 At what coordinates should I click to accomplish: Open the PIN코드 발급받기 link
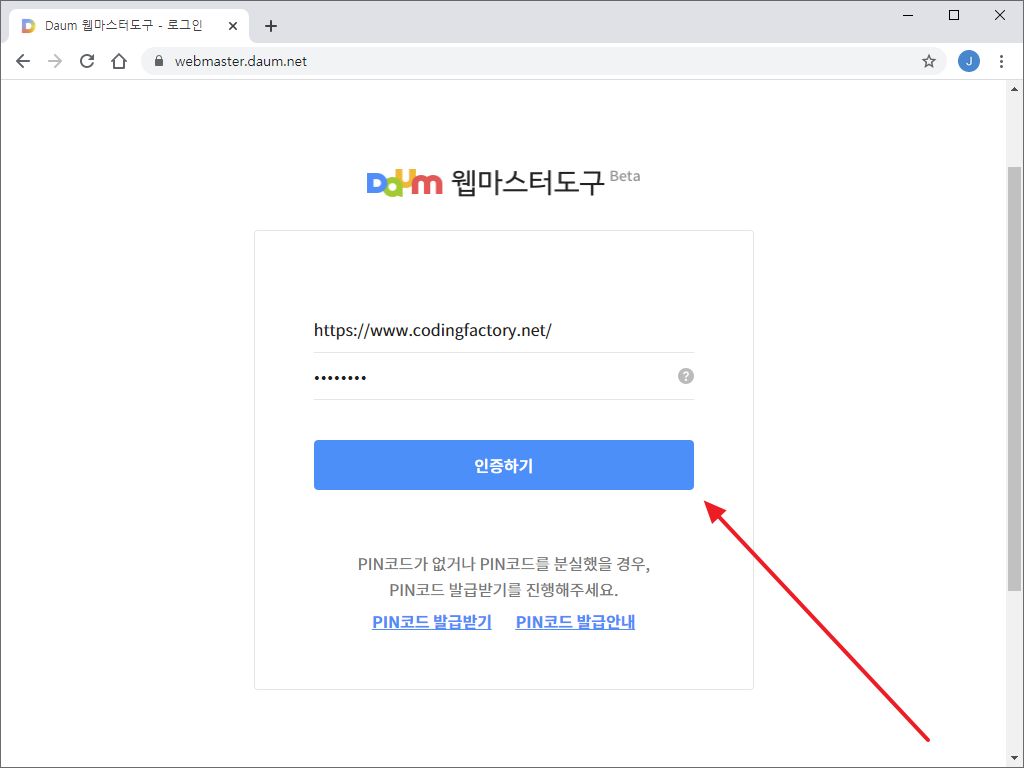point(432,622)
